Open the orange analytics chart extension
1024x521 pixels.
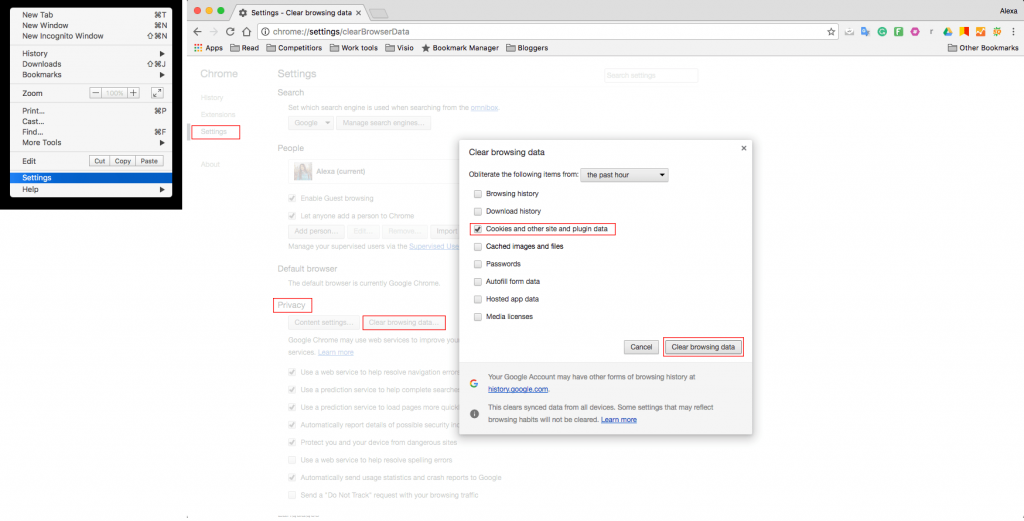(x=980, y=31)
